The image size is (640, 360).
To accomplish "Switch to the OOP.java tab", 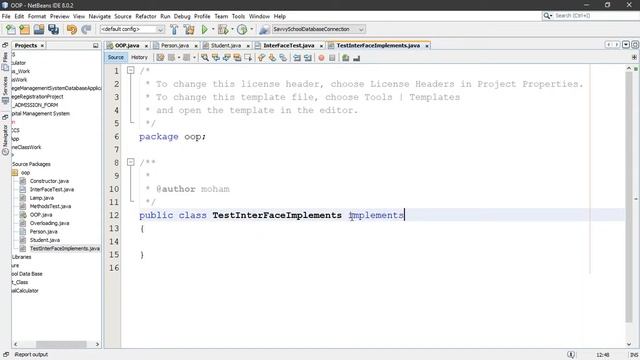I will tap(127, 45).
